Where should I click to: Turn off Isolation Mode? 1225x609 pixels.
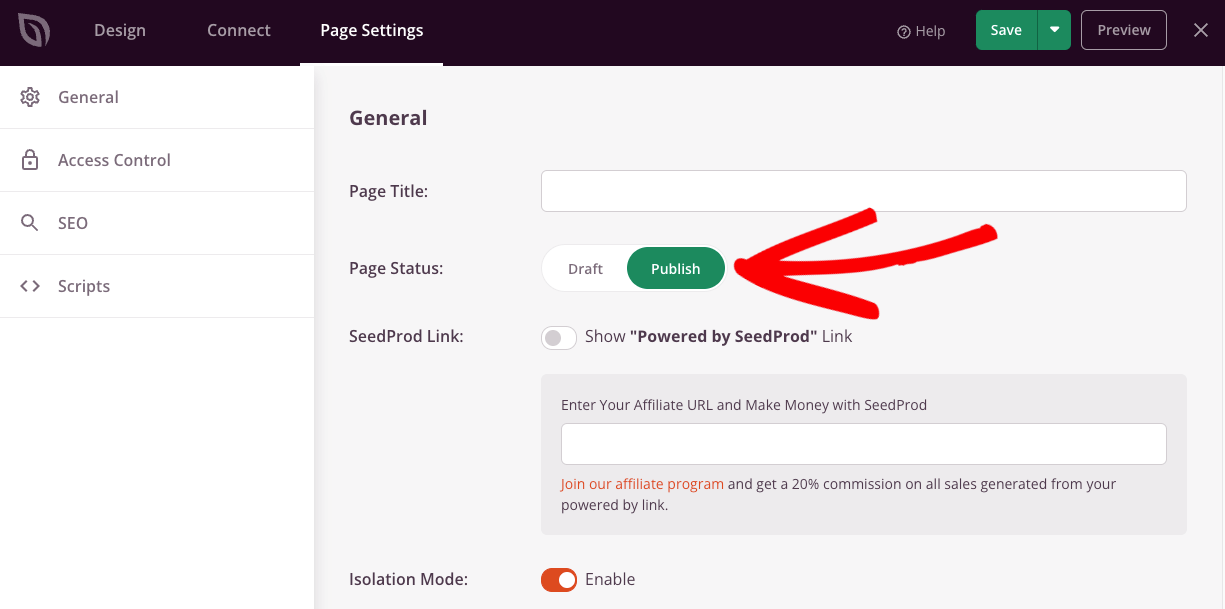tap(559, 579)
